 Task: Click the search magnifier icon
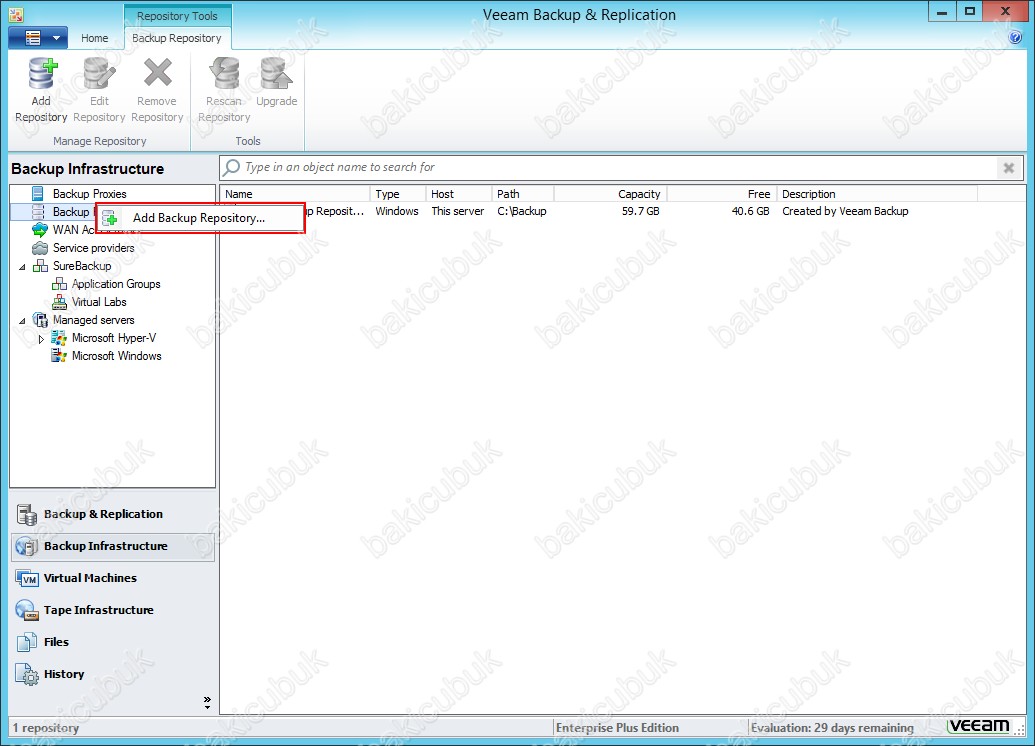coord(232,168)
